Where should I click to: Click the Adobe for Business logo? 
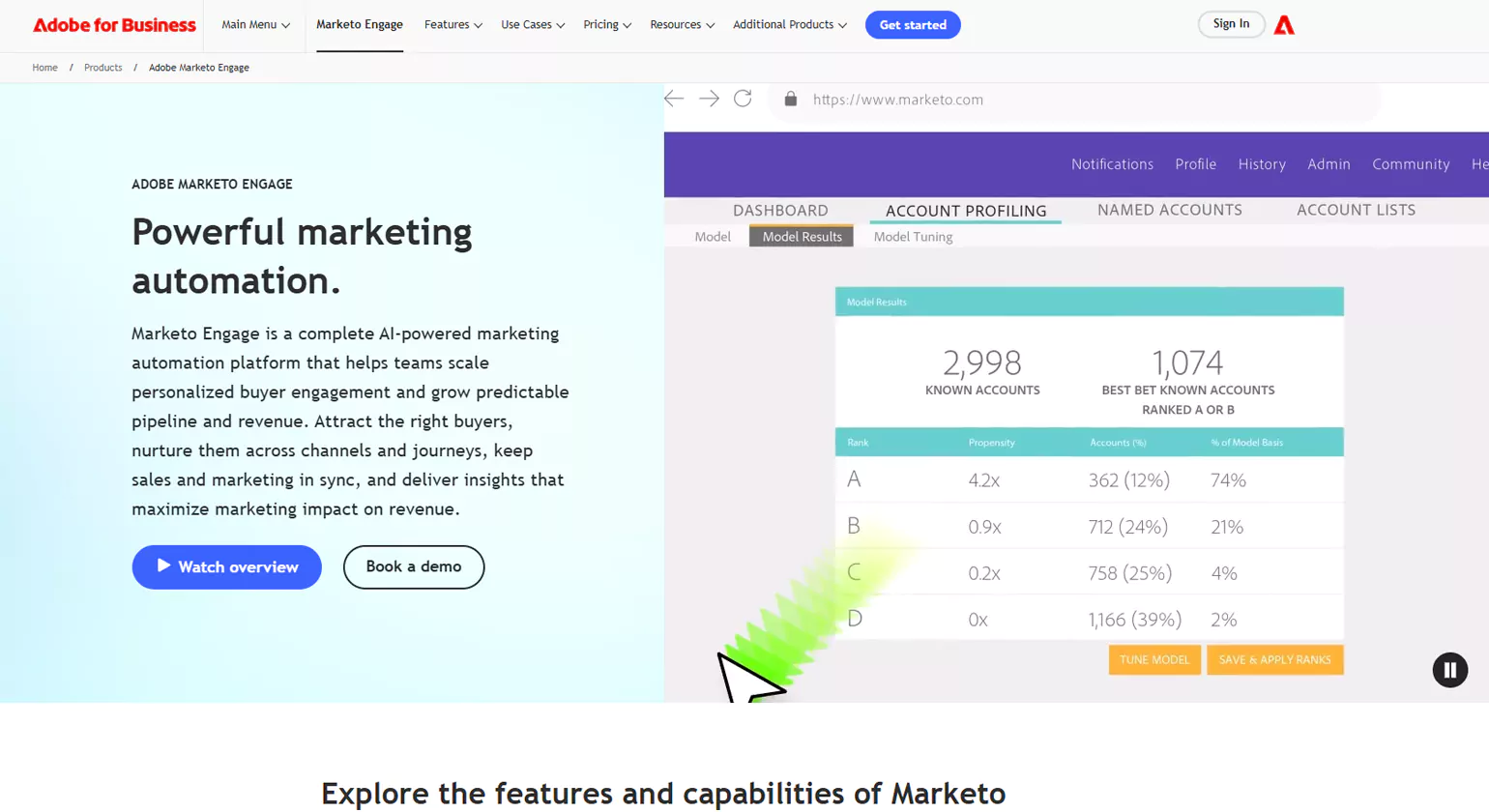pos(114,24)
